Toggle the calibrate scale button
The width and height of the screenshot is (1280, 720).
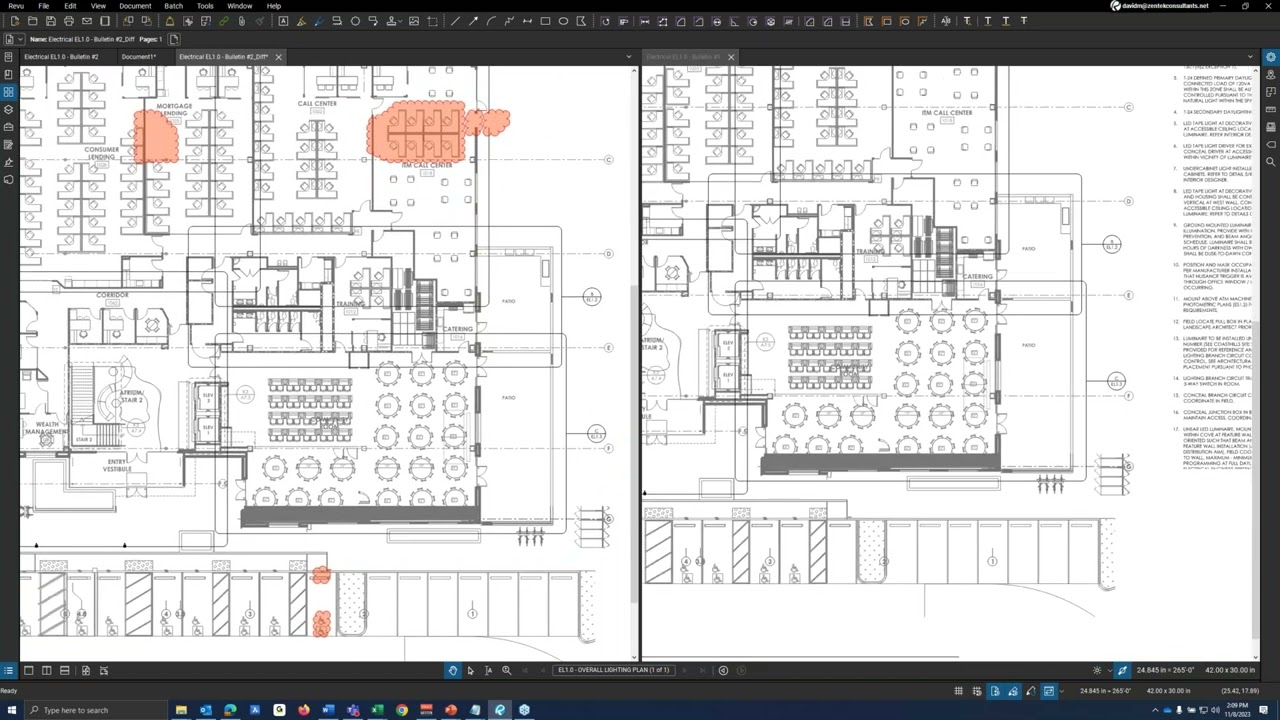click(1122, 670)
